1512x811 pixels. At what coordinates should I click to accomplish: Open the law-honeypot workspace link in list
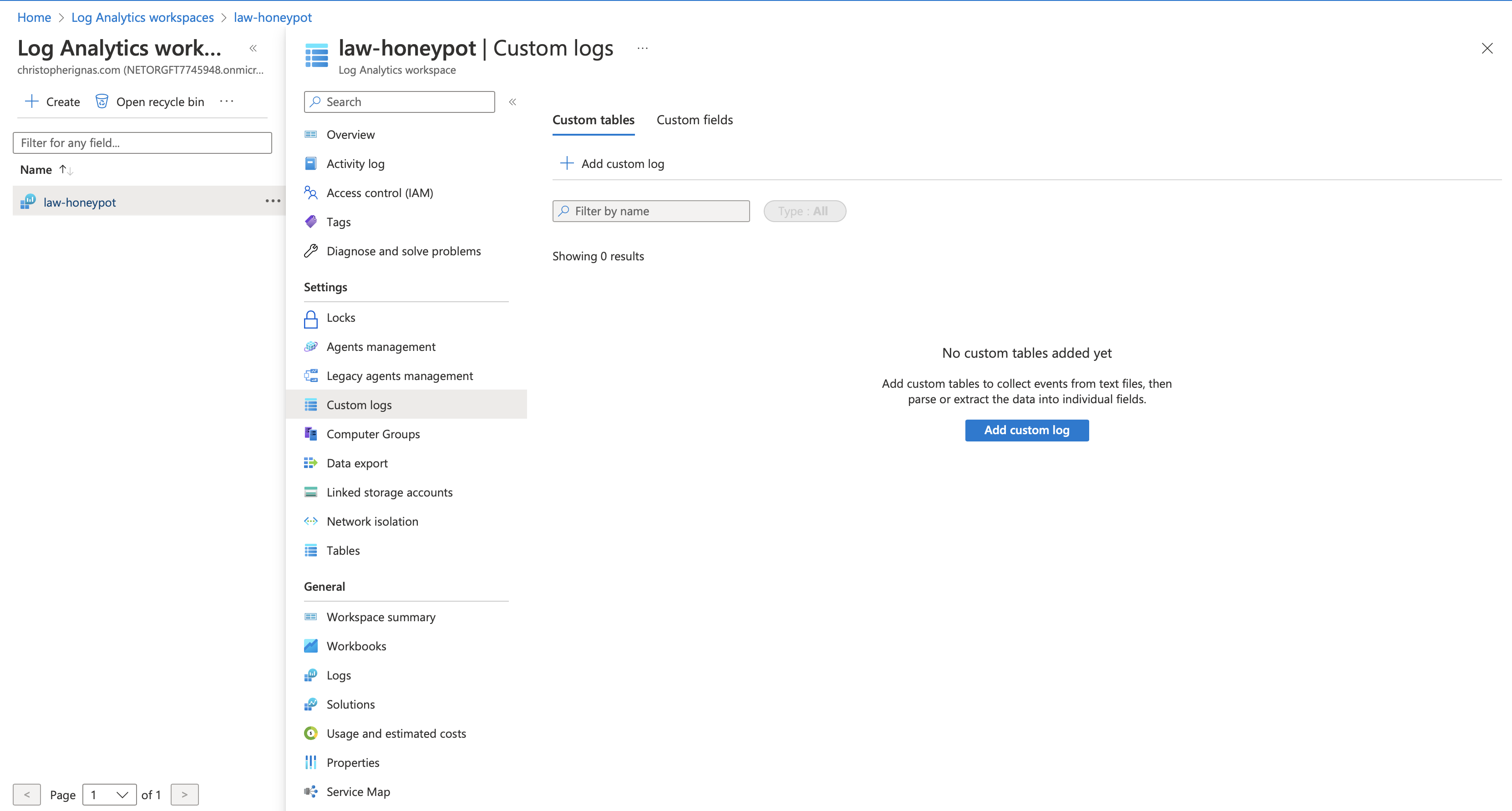pos(80,203)
